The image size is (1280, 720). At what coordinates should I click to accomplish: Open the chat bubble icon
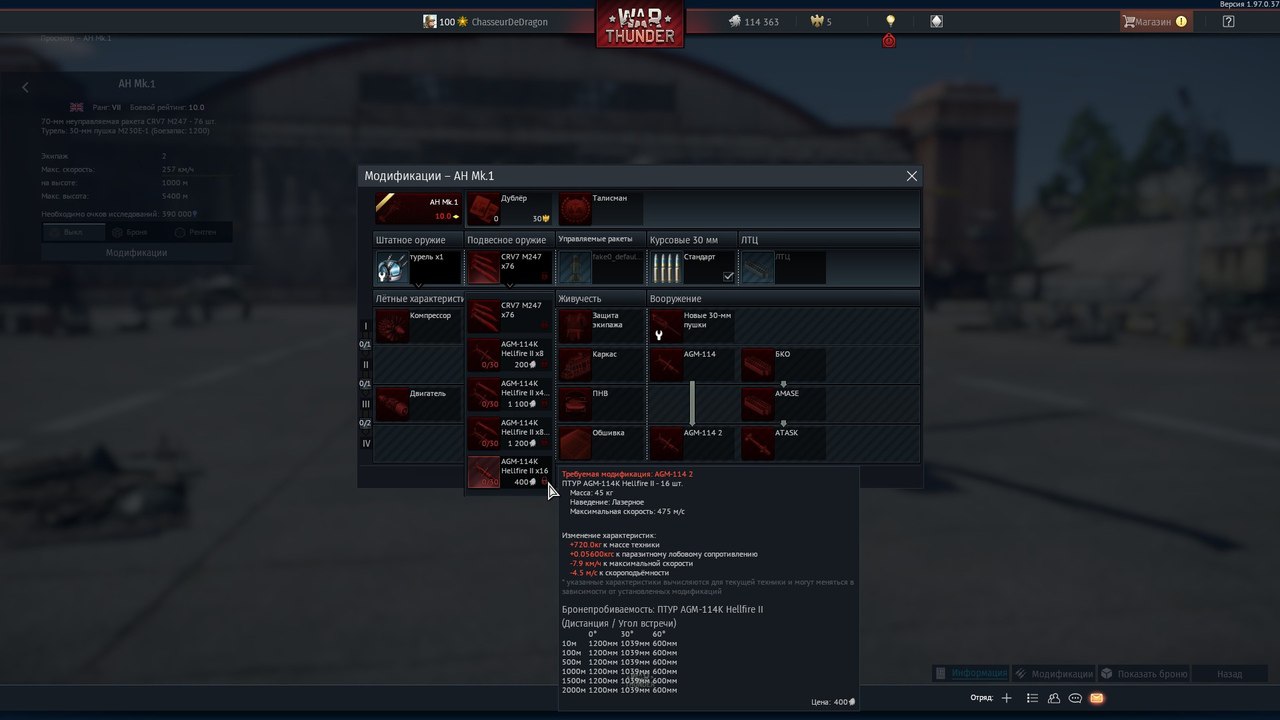click(x=1075, y=698)
